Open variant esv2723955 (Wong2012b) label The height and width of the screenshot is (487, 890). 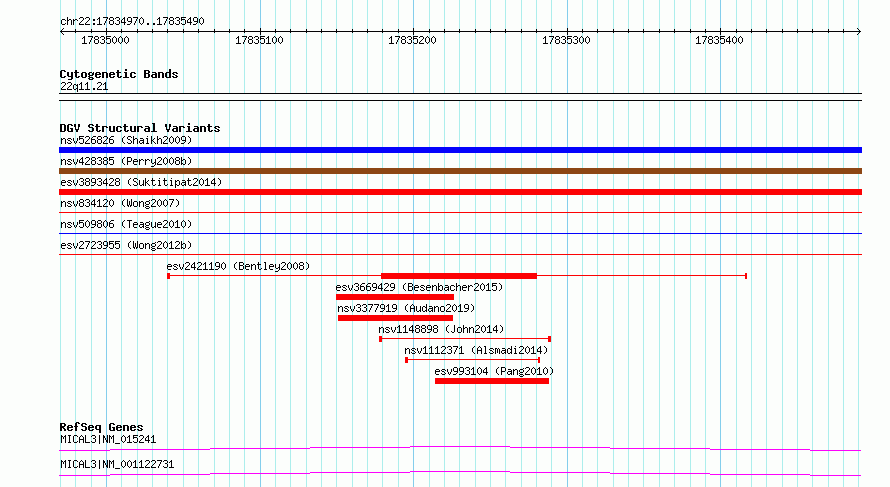click(126, 245)
